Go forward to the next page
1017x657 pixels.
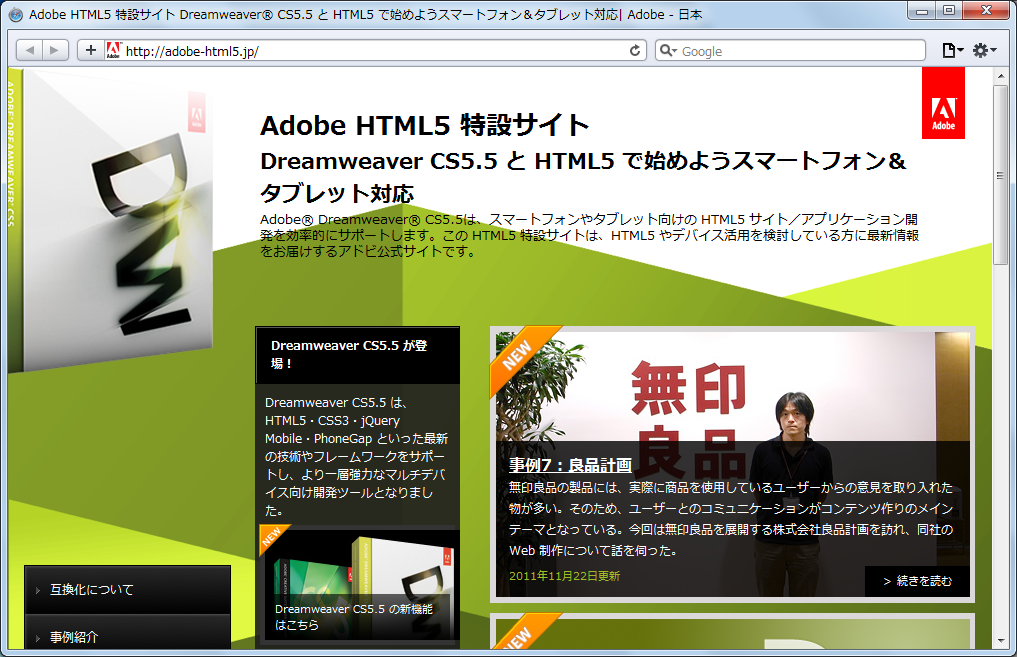[55, 51]
